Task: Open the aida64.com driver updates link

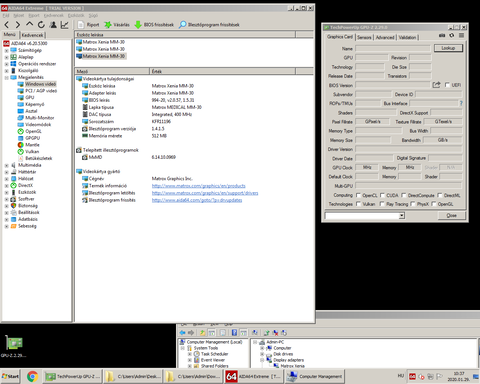Action: point(197,200)
